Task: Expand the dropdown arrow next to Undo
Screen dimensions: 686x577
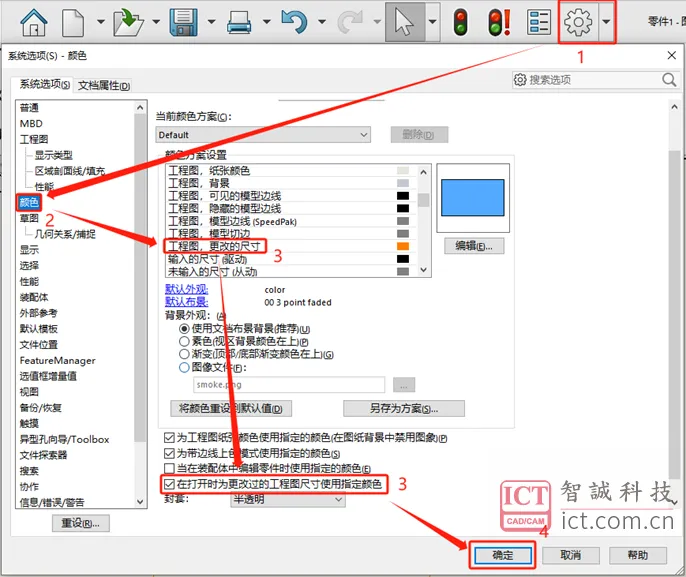Action: (322, 21)
